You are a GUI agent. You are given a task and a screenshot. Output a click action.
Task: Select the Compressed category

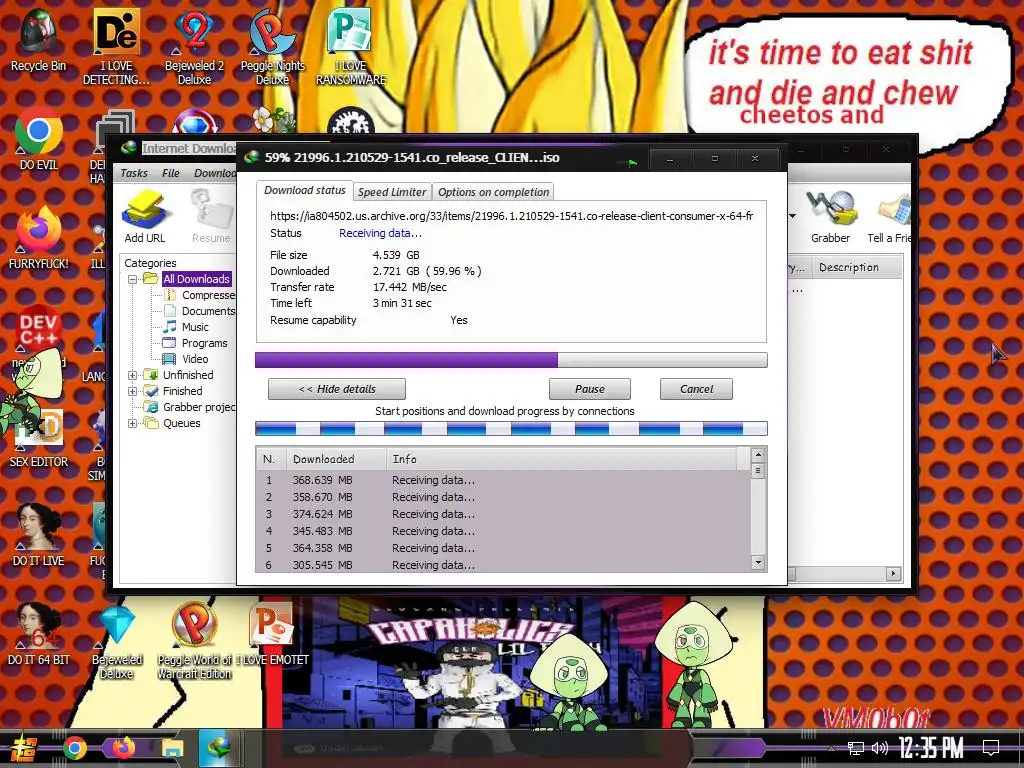coord(208,295)
